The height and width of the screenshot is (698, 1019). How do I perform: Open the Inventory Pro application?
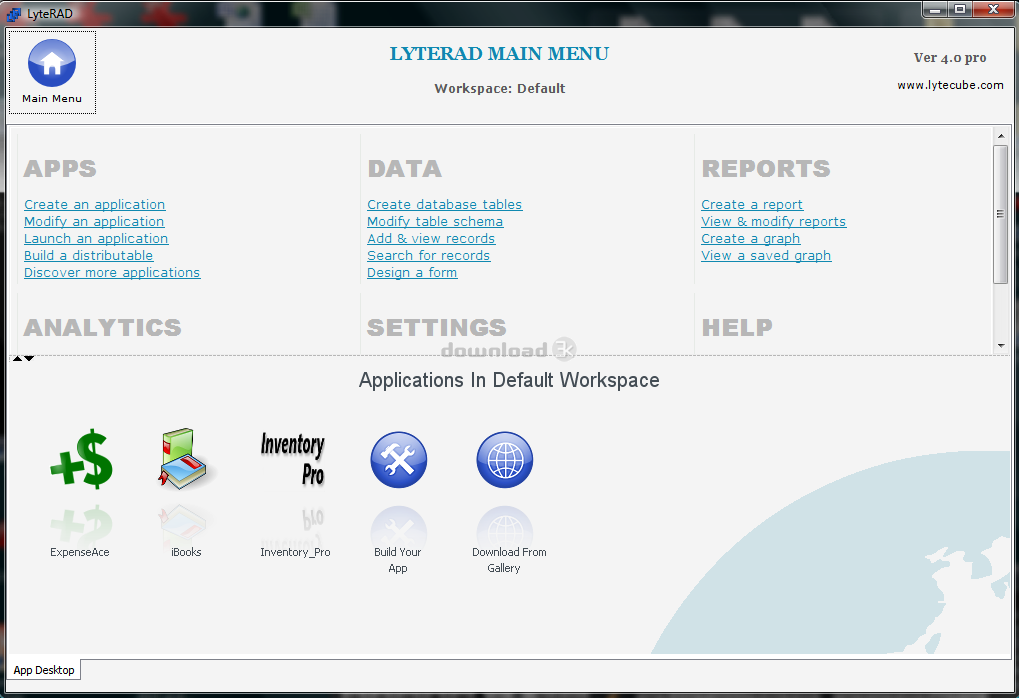[293, 458]
